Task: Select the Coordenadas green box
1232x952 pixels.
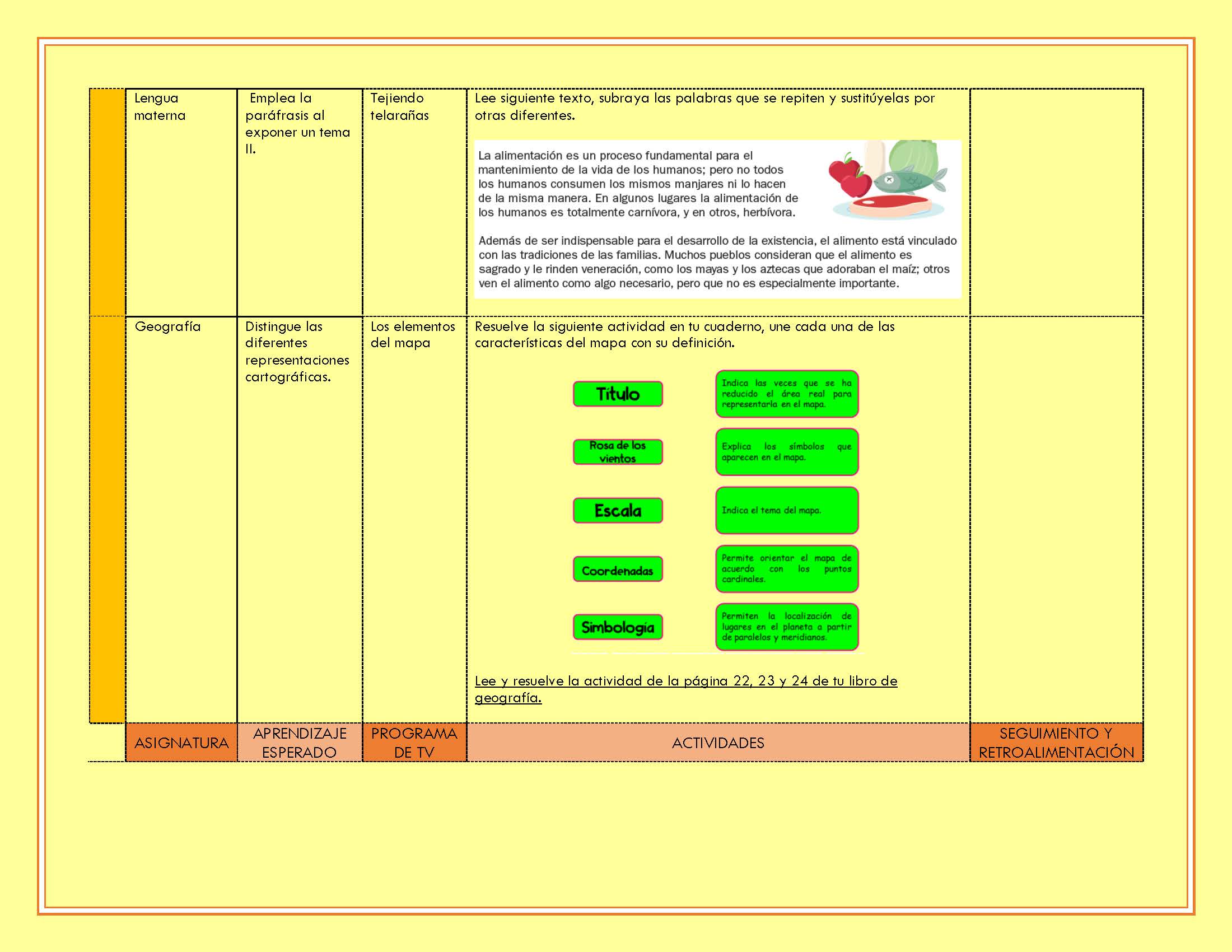Action: click(617, 570)
